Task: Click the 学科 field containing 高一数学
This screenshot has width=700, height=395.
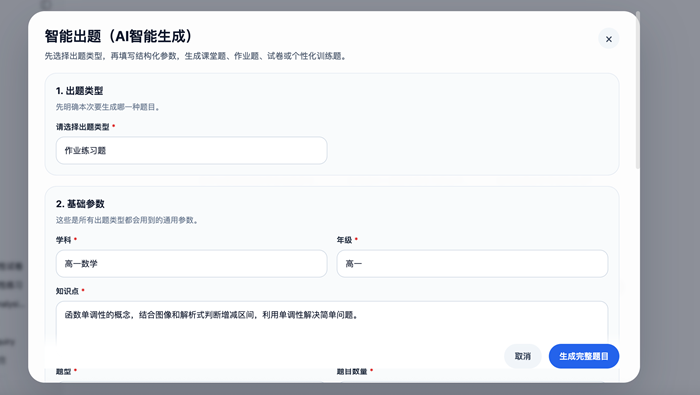Action: (x=192, y=264)
